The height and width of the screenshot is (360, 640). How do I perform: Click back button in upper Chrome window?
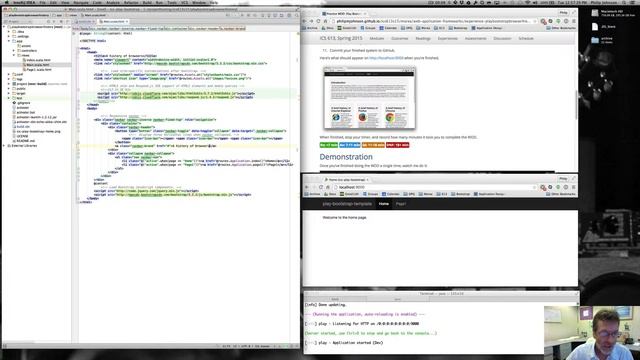(304, 21)
